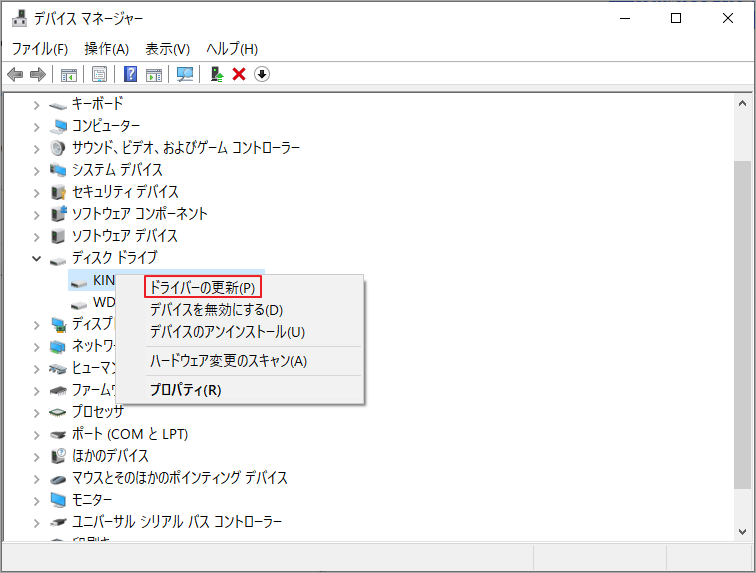Click the scrollbar up arrow
The height and width of the screenshot is (573, 756).
point(742,103)
